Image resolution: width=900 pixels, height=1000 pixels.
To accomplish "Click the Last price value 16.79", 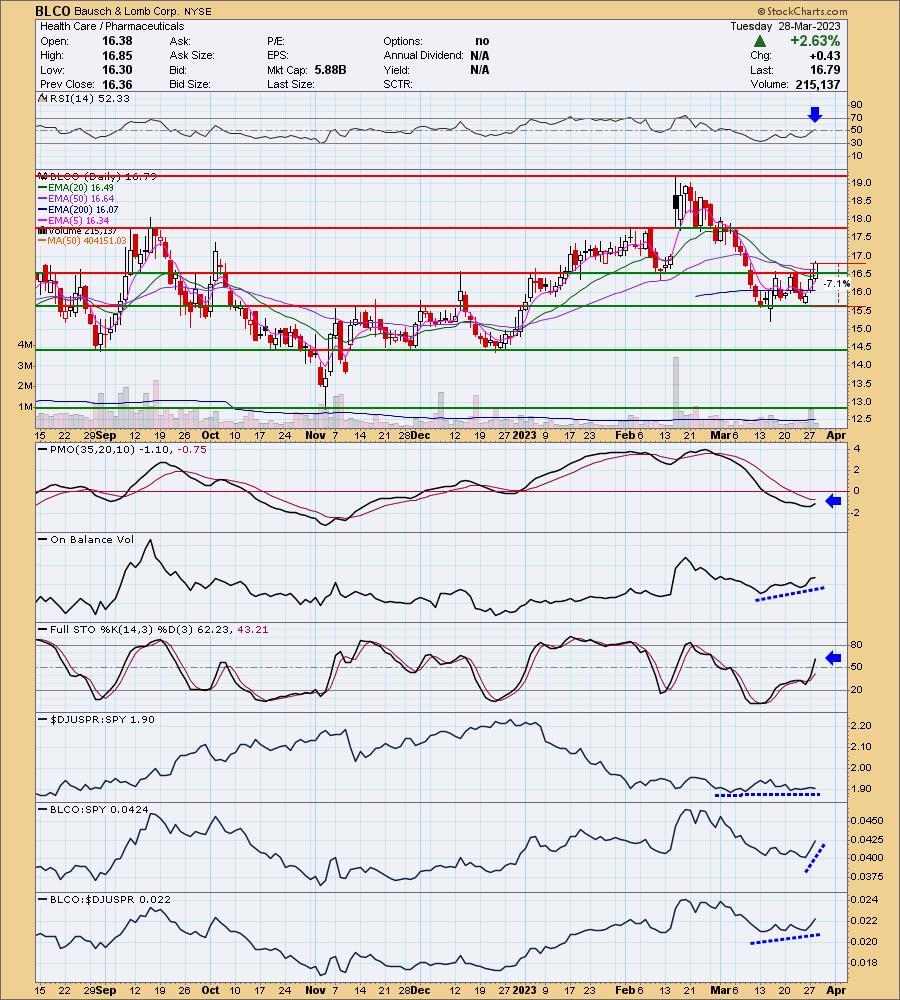I will 825,70.
